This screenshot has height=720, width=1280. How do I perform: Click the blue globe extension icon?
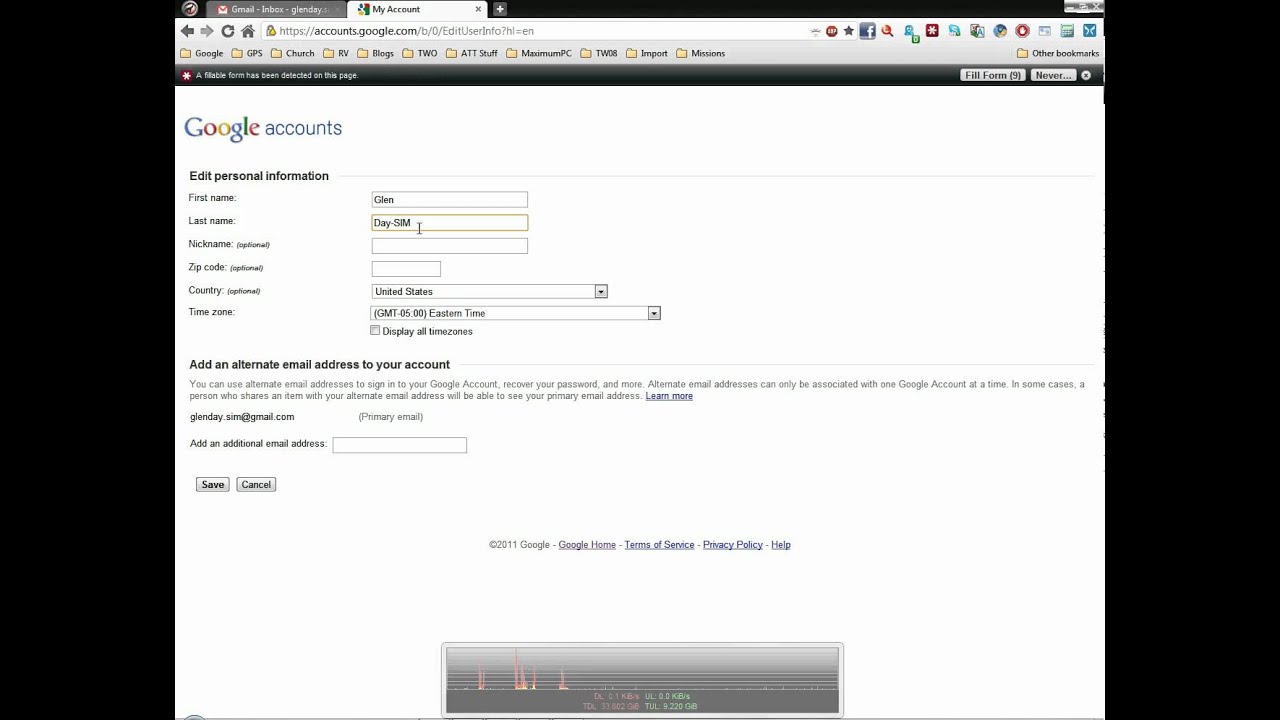click(1000, 31)
